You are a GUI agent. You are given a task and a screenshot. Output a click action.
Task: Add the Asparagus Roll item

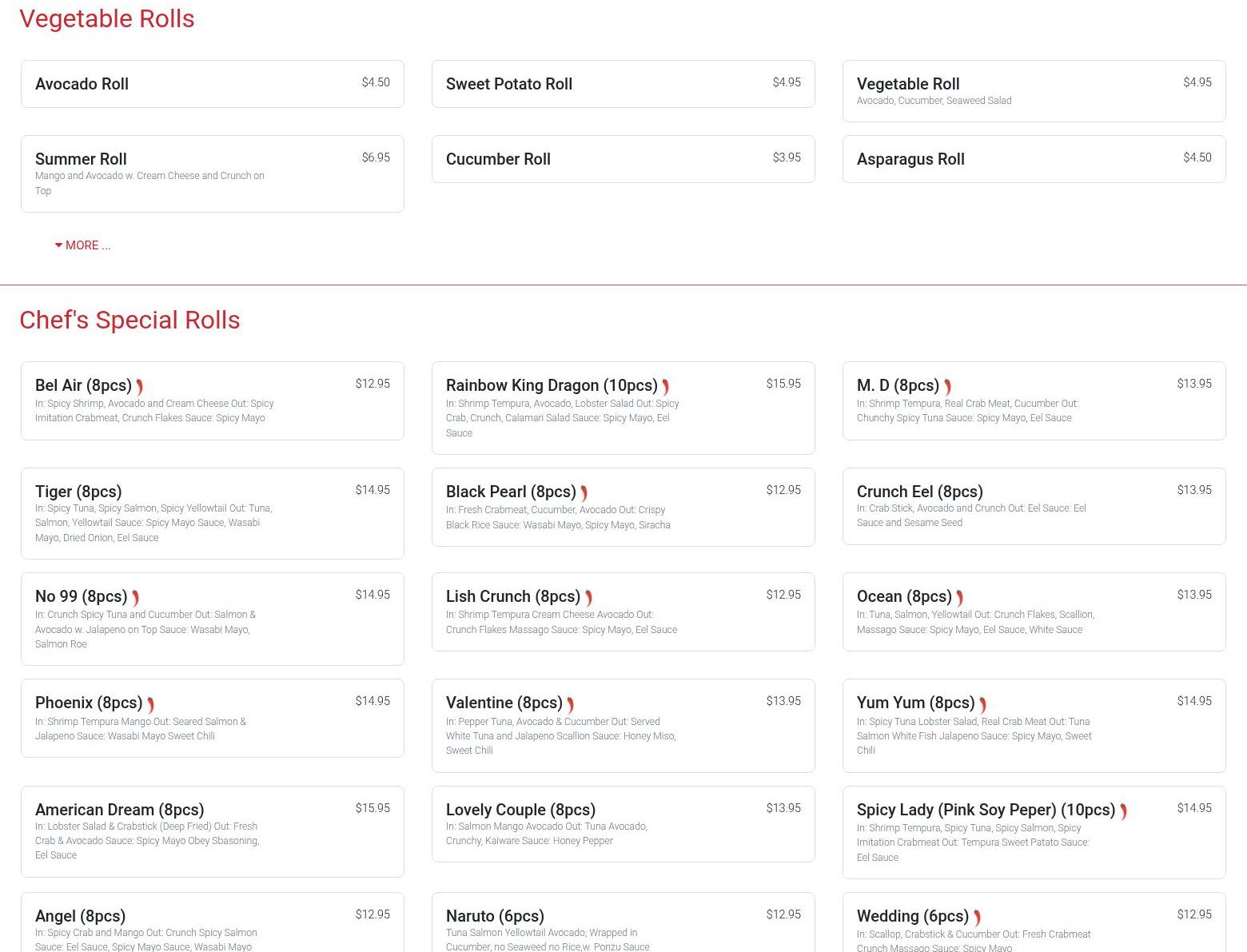pos(1034,159)
